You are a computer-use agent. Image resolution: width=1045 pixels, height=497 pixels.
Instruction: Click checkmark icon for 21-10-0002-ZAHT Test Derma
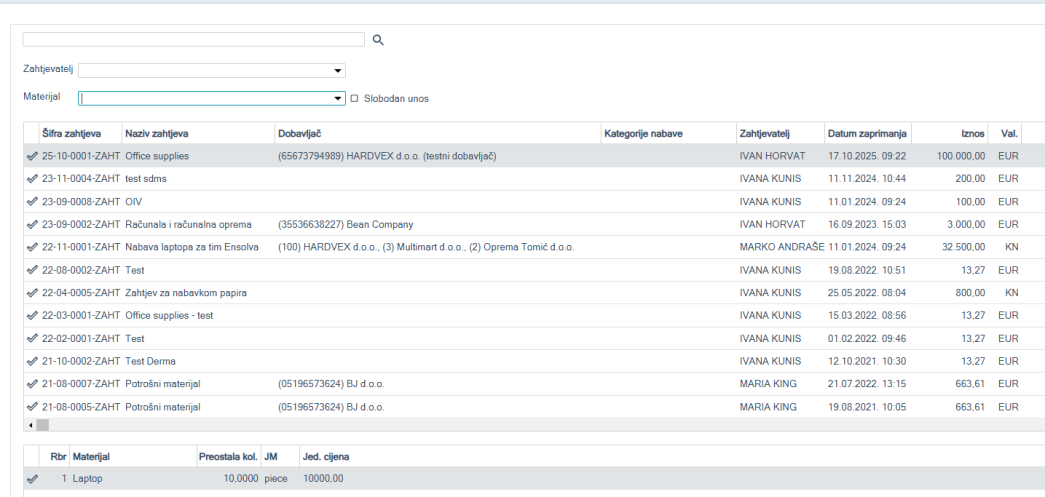(33, 361)
